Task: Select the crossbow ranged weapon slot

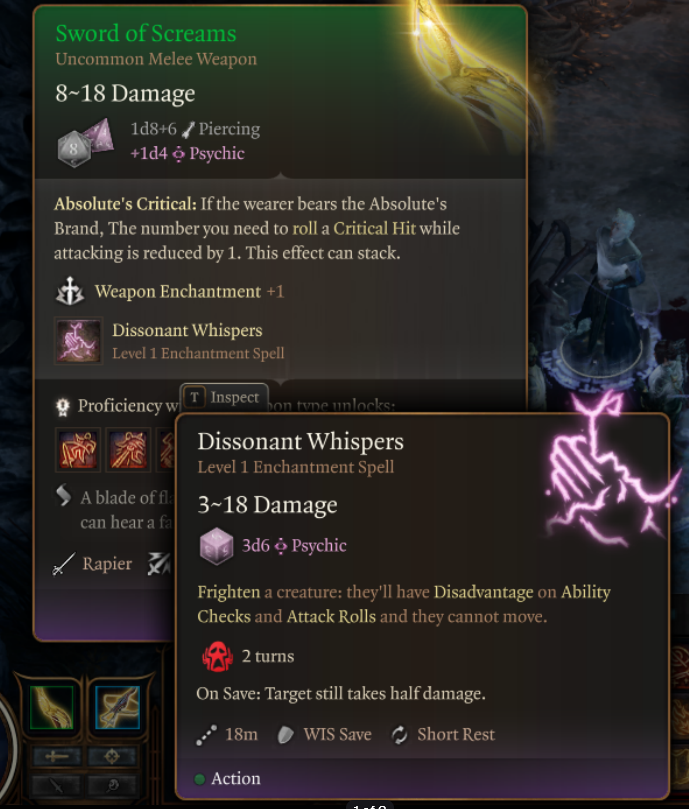Action: [118, 707]
